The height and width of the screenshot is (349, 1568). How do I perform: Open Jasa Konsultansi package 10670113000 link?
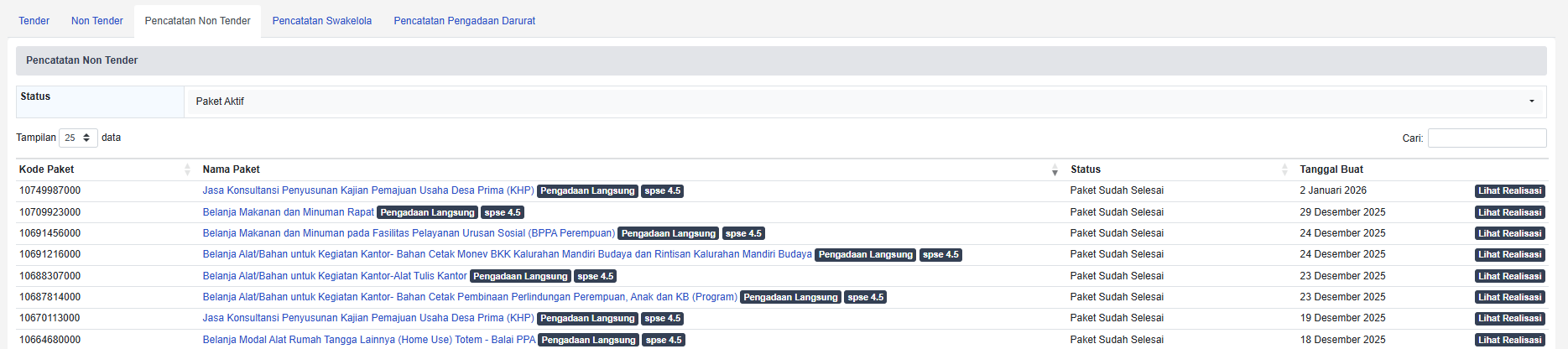[x=368, y=318]
